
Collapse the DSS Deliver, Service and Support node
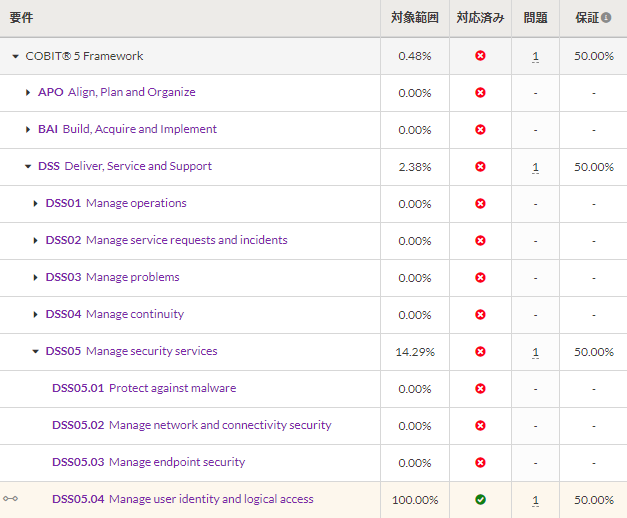28,166
